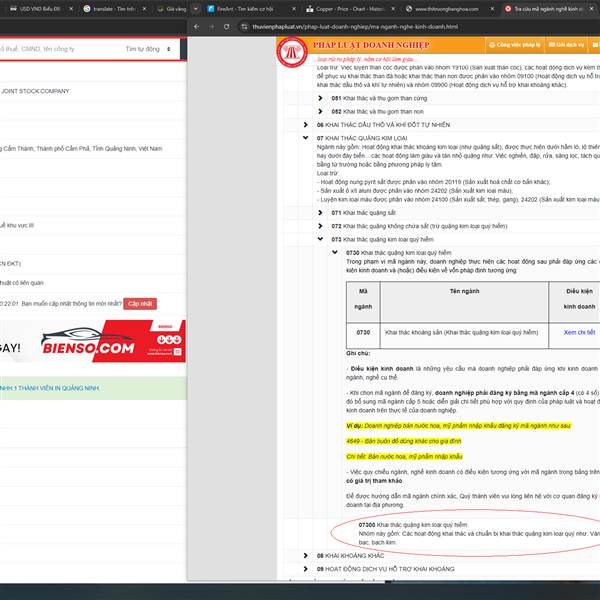This screenshot has height=600, width=600.
Task: Switch to the FireAnt tab
Action: point(245,9)
